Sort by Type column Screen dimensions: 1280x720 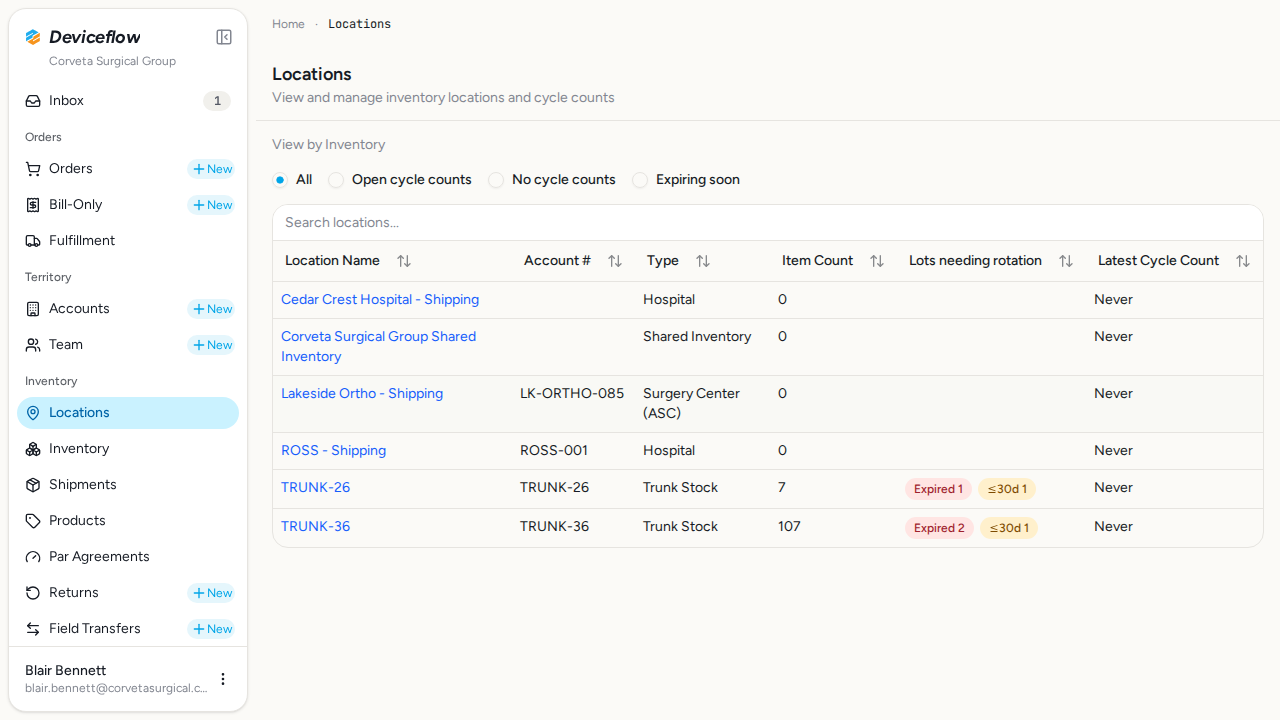pyautogui.click(x=703, y=261)
